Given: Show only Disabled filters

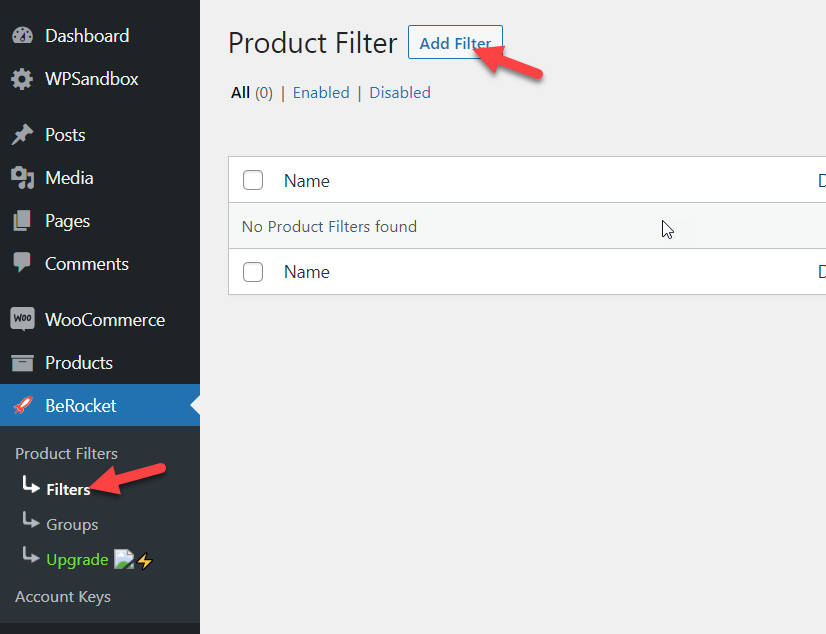Looking at the screenshot, I should click(400, 93).
